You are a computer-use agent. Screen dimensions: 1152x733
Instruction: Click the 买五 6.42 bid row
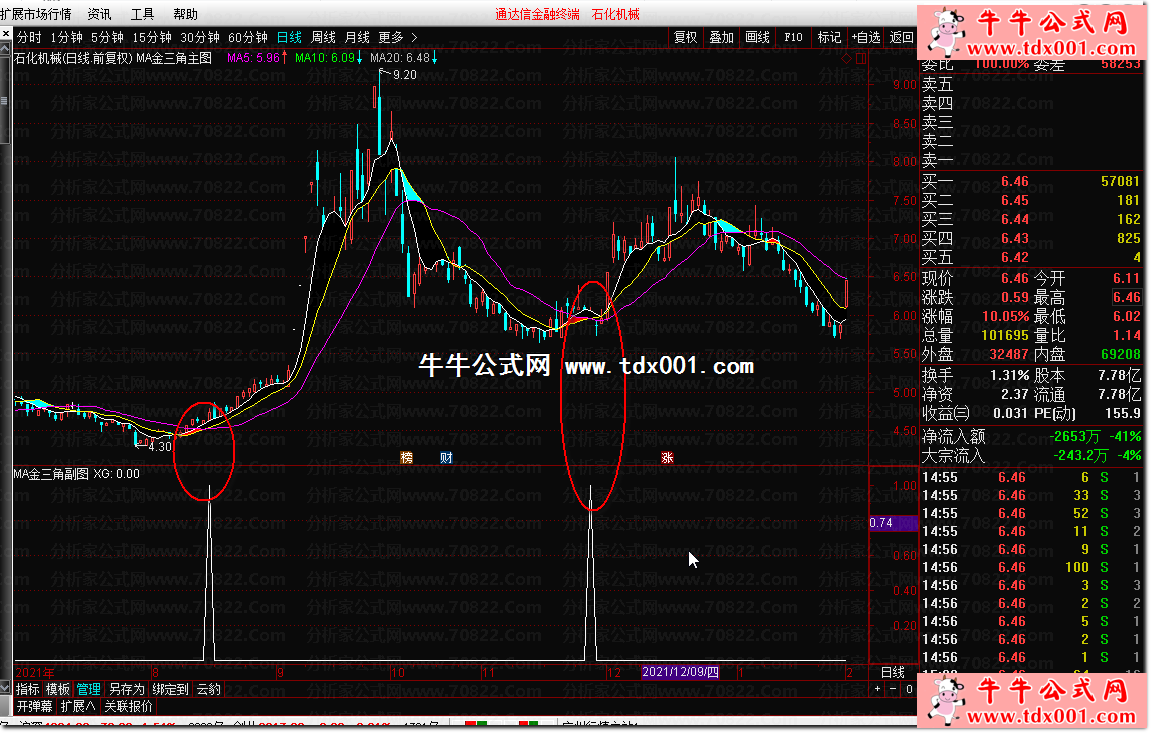click(x=1031, y=257)
